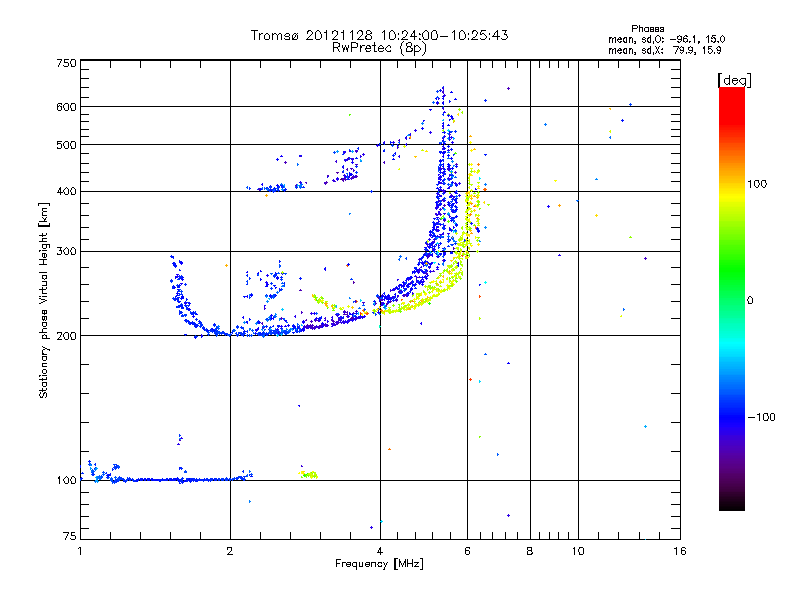Click the frequency axis tick label '16'

(680, 551)
